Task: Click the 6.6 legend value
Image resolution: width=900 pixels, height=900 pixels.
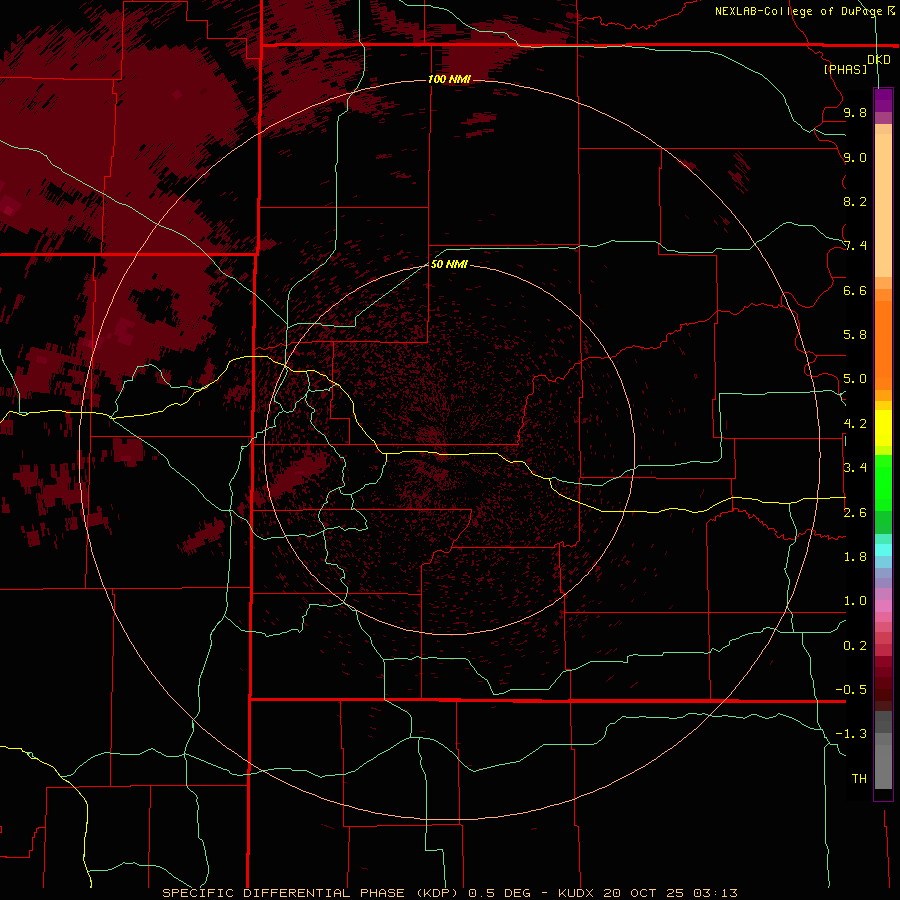Action: coord(855,290)
